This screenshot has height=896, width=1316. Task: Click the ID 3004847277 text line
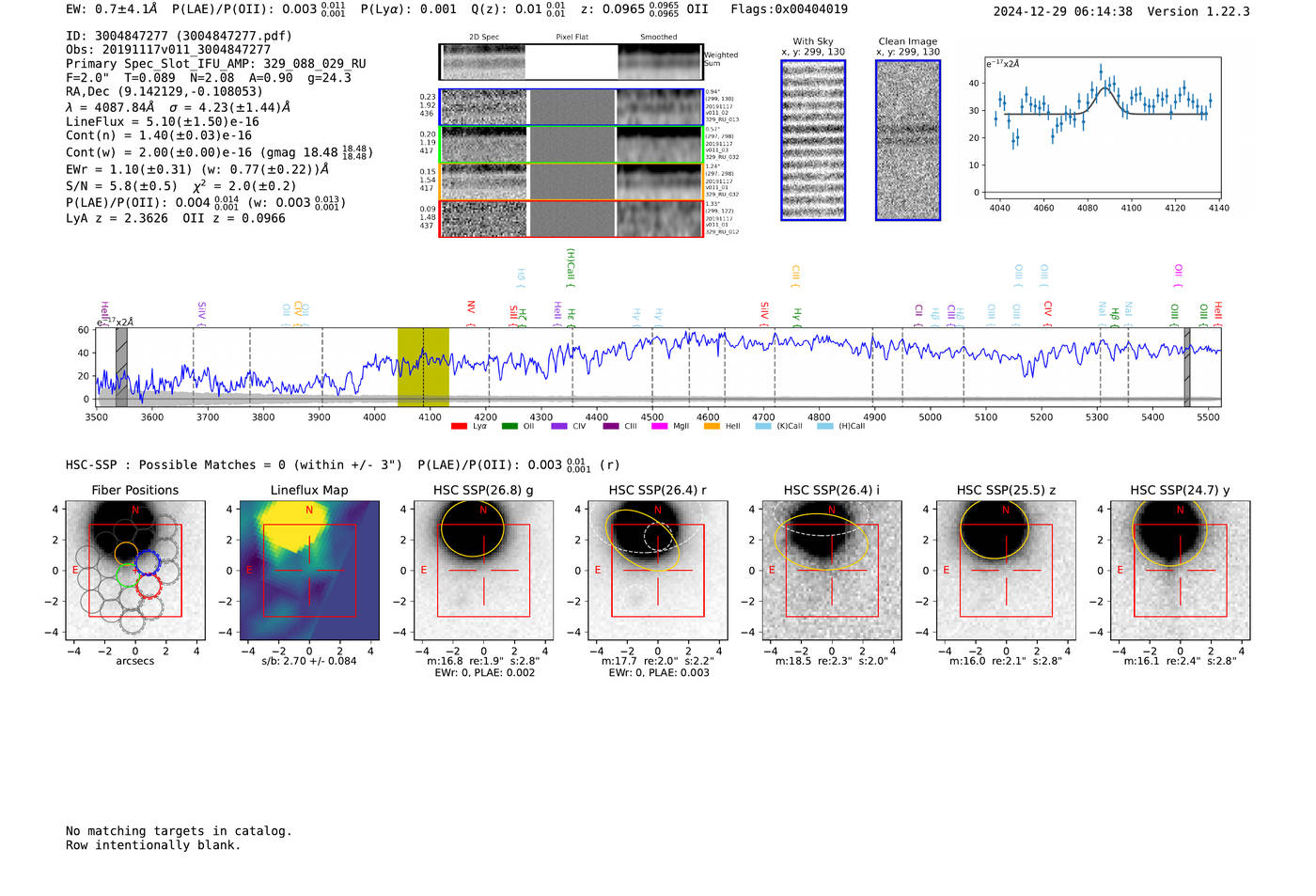pyautogui.click(x=179, y=36)
